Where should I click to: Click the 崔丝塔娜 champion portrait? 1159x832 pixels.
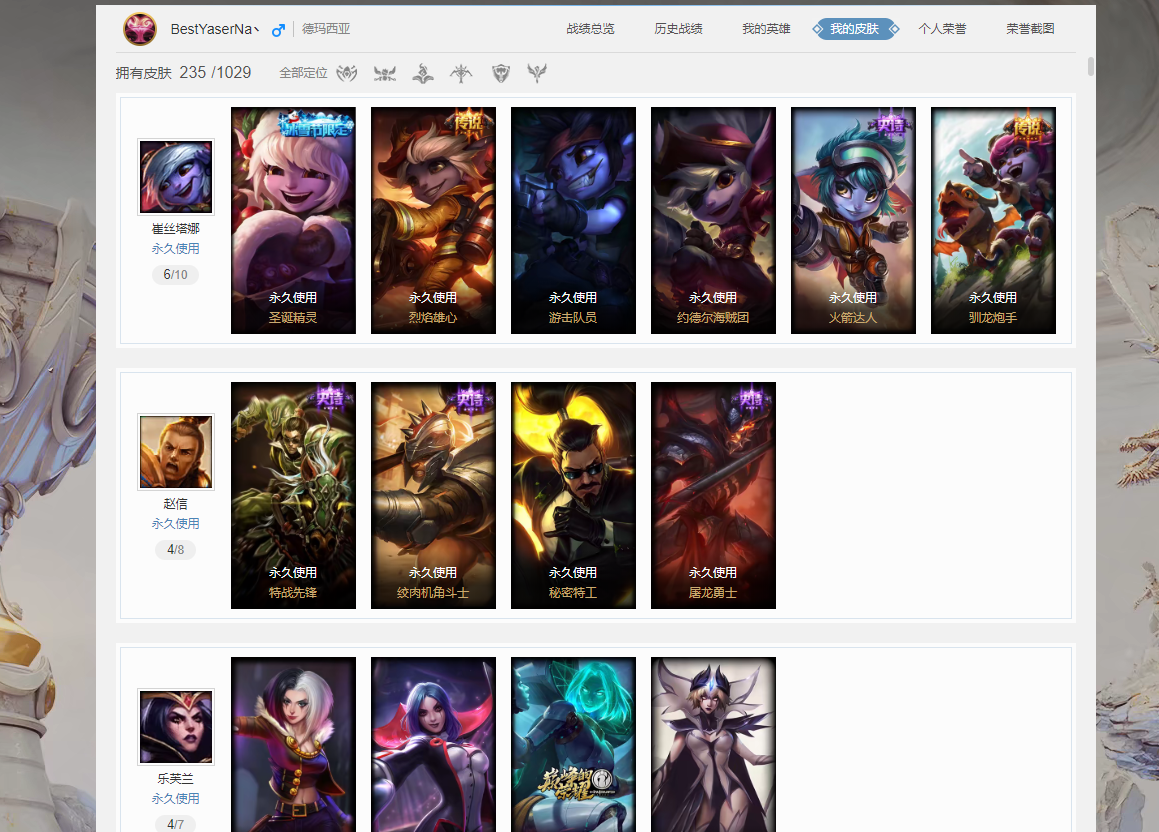pos(176,177)
